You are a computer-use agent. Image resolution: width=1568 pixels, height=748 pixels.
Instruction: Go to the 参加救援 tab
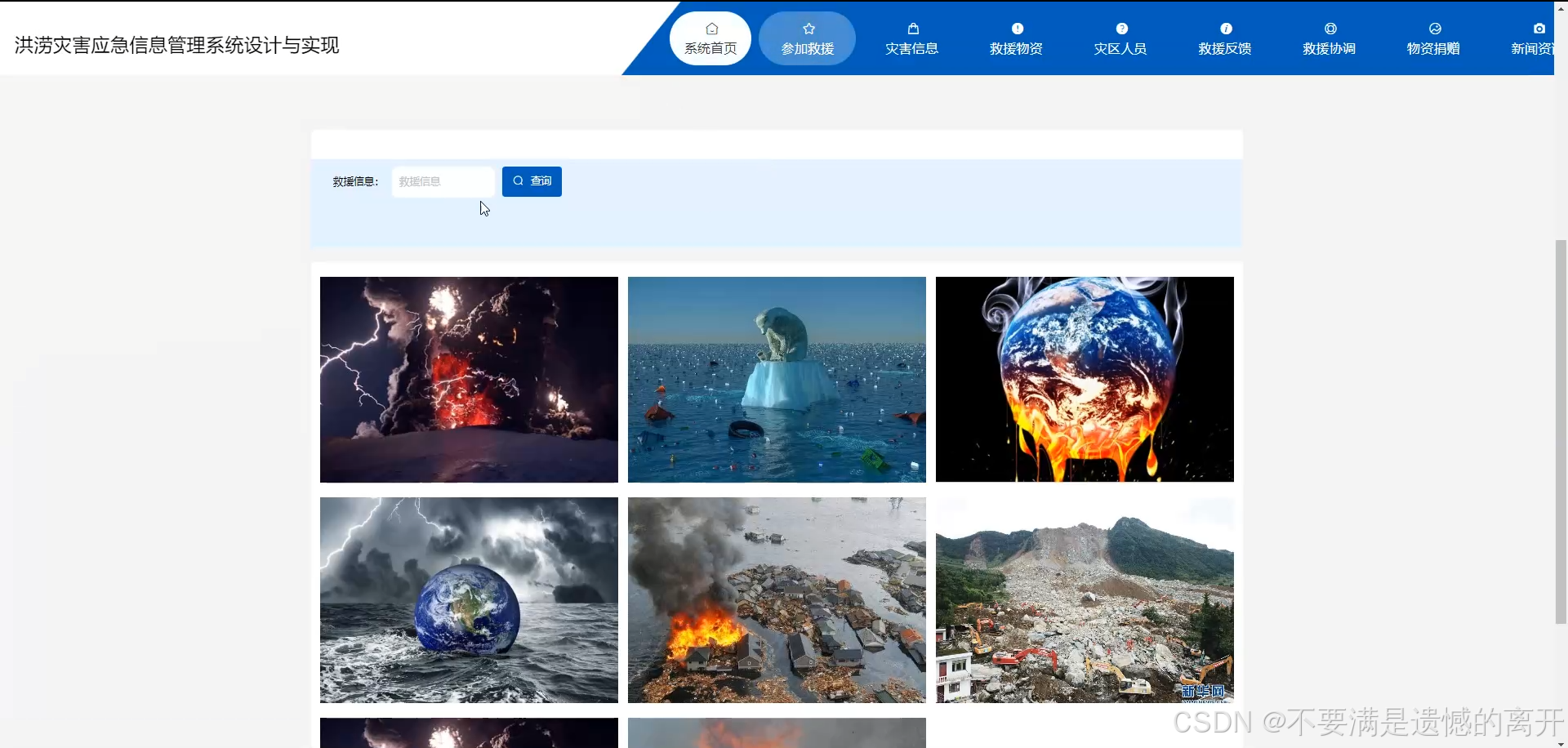point(808,38)
